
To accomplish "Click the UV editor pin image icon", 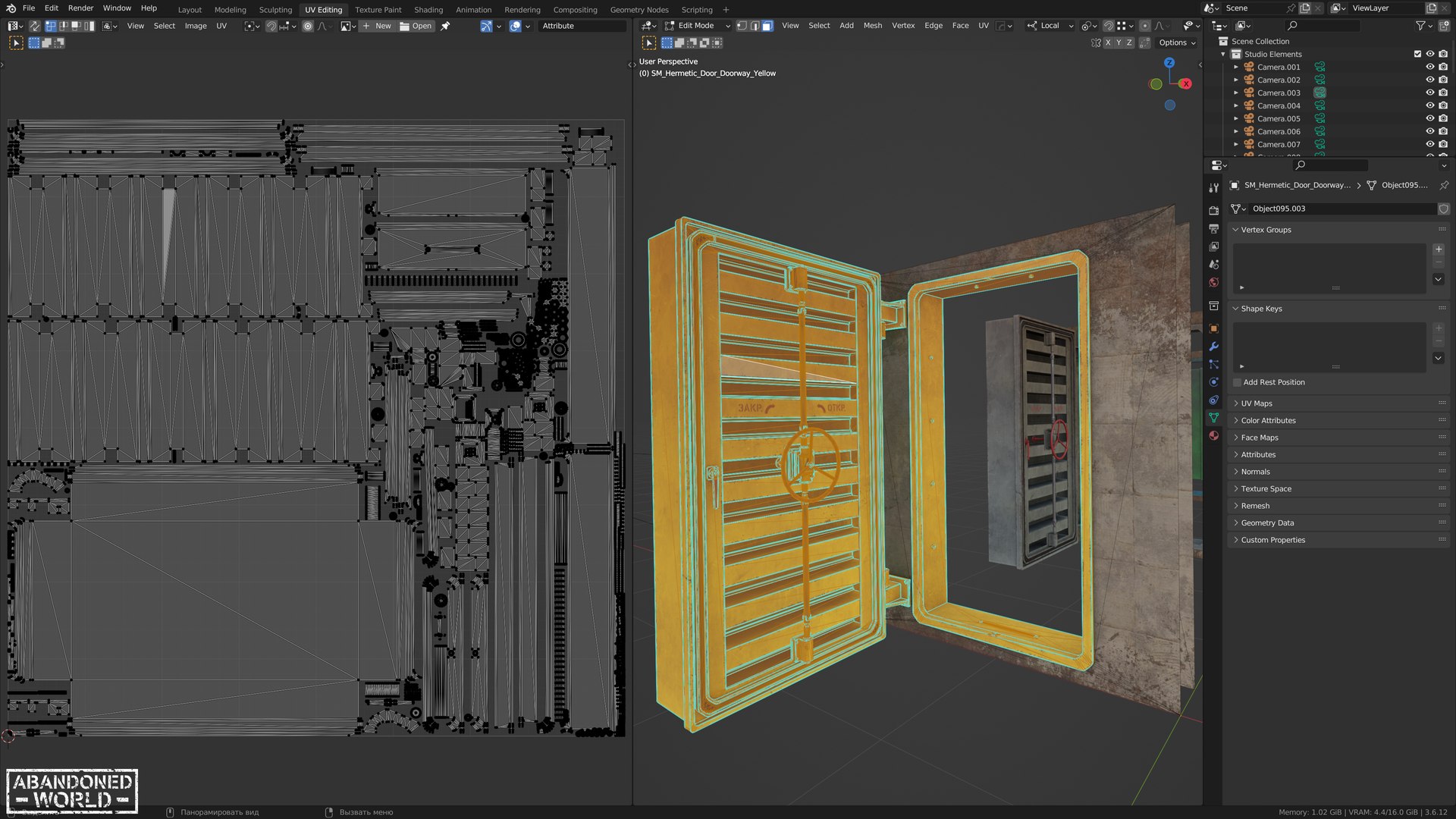I will coord(445,26).
